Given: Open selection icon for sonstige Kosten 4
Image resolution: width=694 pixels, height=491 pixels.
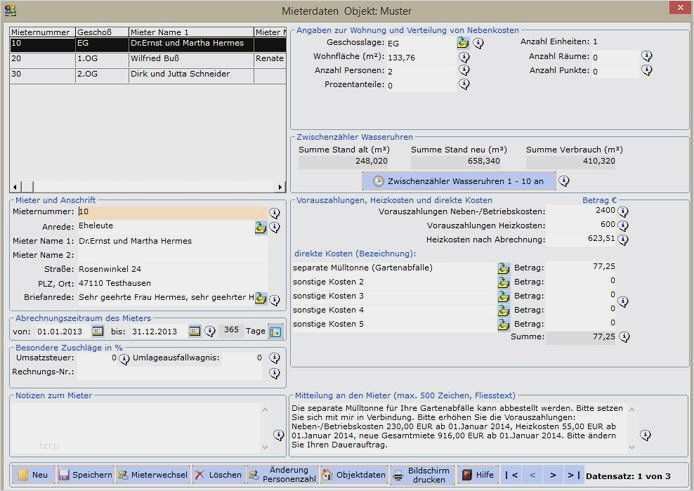Looking at the screenshot, I should (x=503, y=310).
